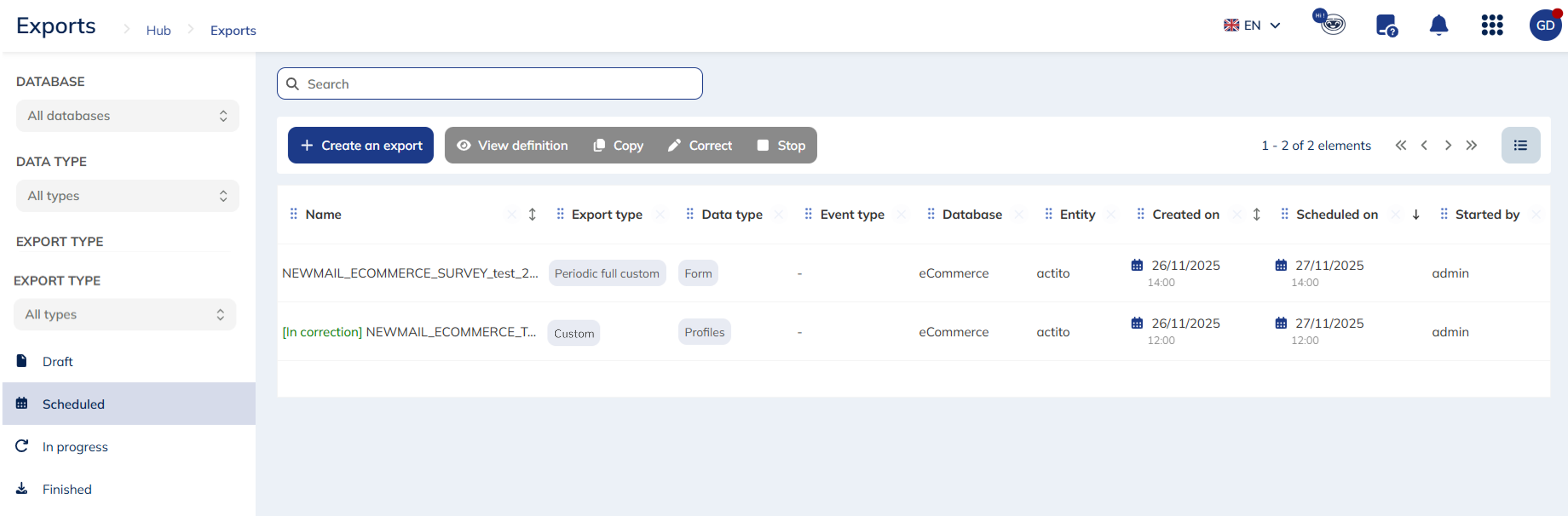Toggle the Scheduled on sort arrow
The width and height of the screenshot is (1568, 516).
tap(1416, 214)
